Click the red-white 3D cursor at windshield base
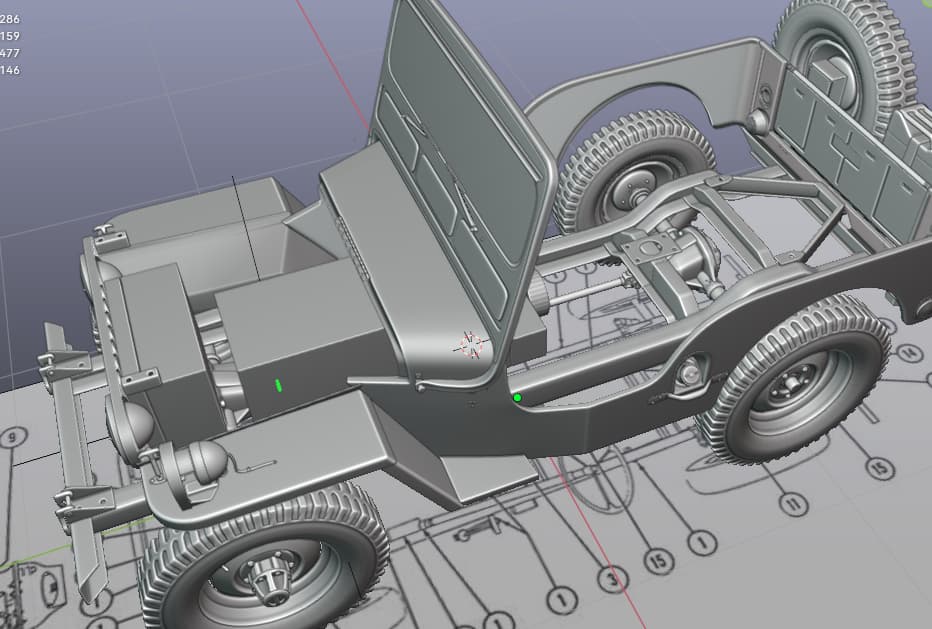This screenshot has height=629, width=932. [x=471, y=345]
